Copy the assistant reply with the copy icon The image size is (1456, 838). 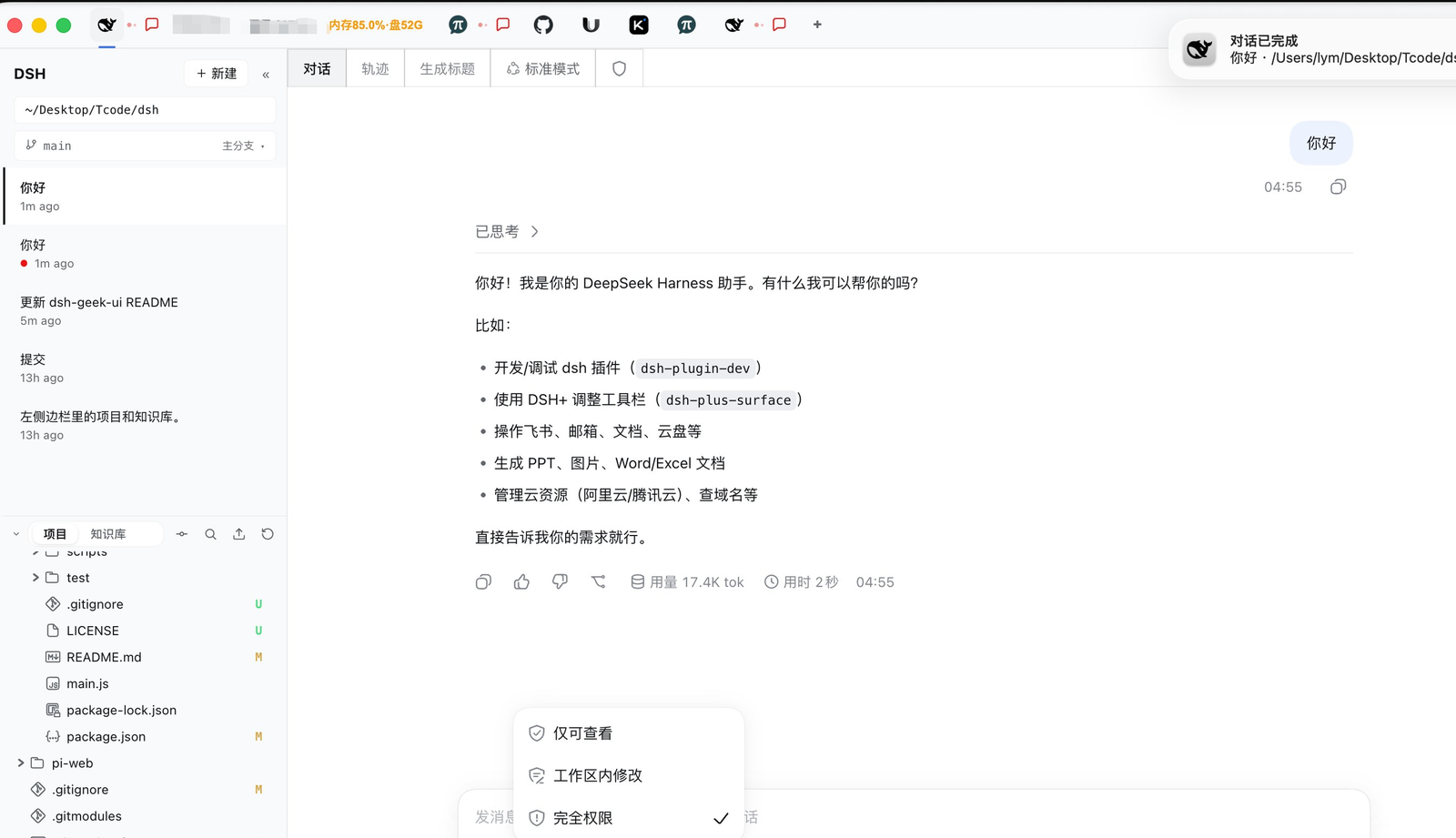483,581
